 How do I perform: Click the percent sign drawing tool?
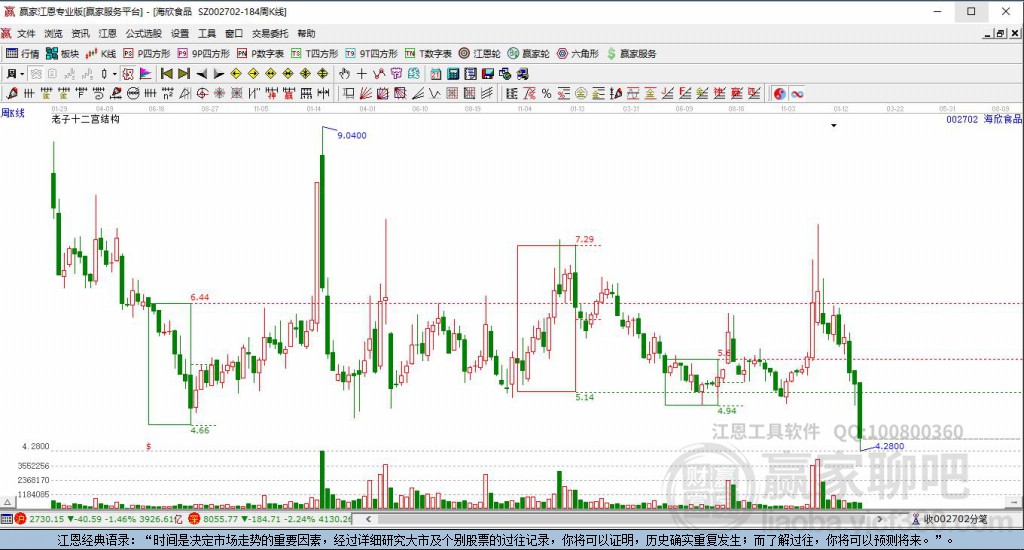(546, 93)
